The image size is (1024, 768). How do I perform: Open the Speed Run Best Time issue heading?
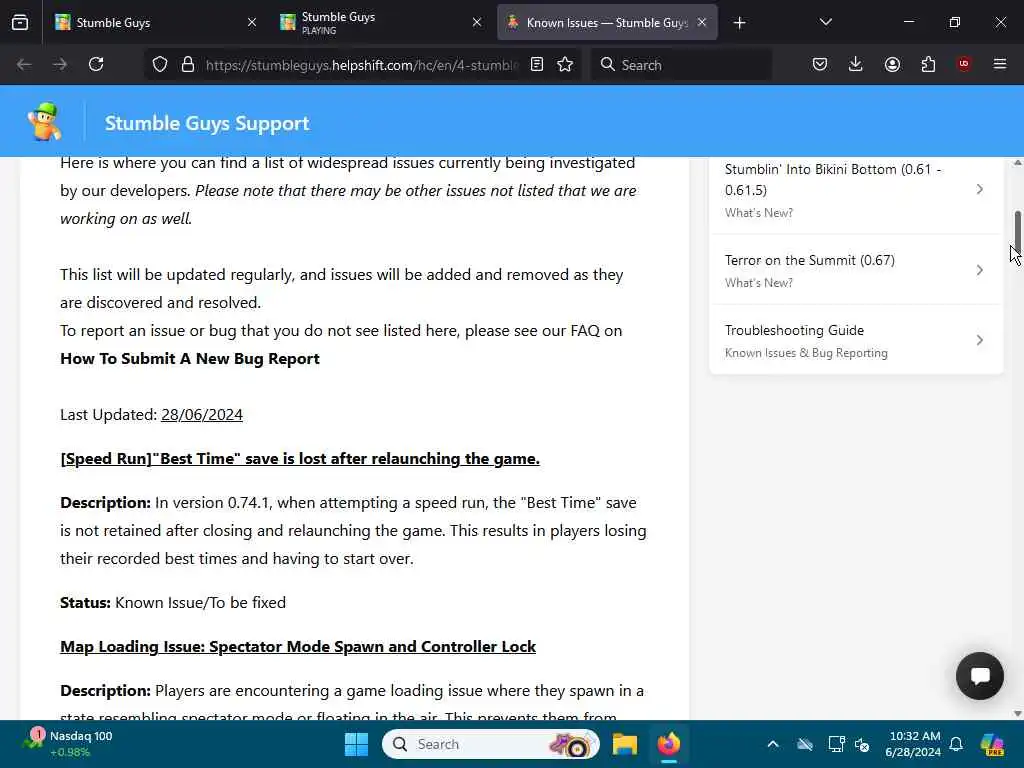click(x=300, y=458)
